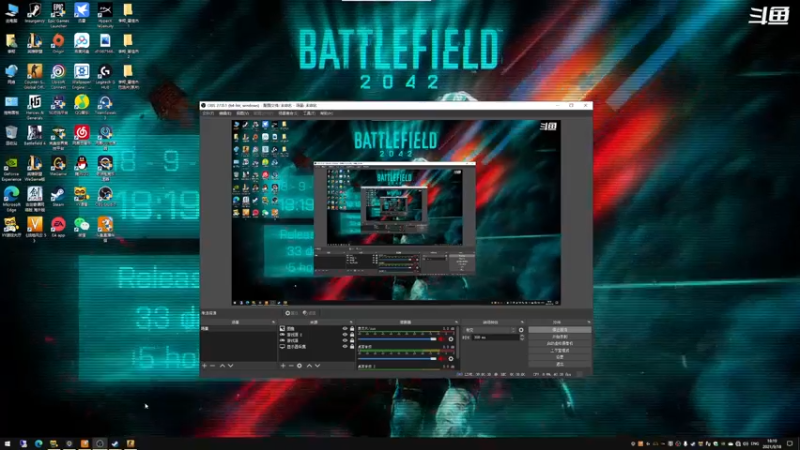Mute the first audio mixer channel

point(442,339)
